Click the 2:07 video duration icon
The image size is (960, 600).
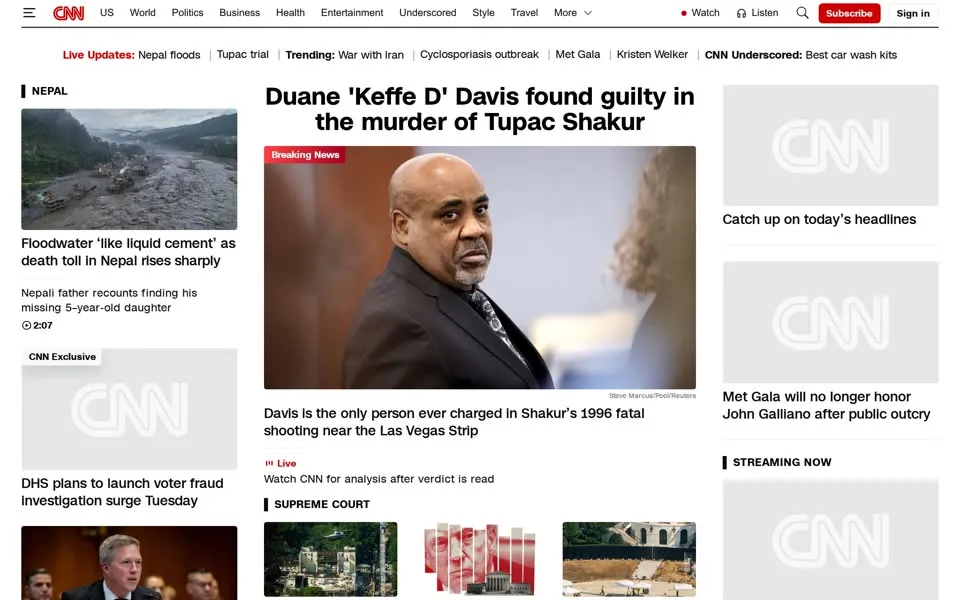(26, 326)
